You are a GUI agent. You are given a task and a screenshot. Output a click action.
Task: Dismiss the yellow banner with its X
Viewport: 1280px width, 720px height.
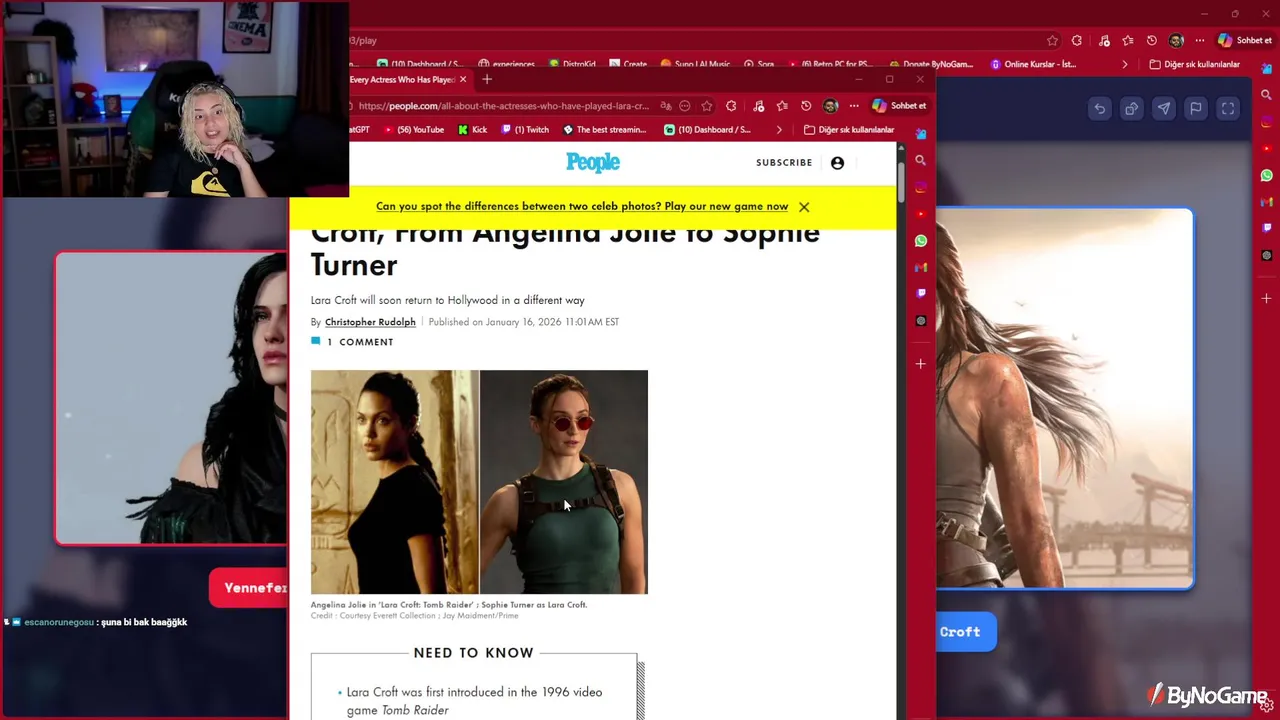[x=804, y=207]
